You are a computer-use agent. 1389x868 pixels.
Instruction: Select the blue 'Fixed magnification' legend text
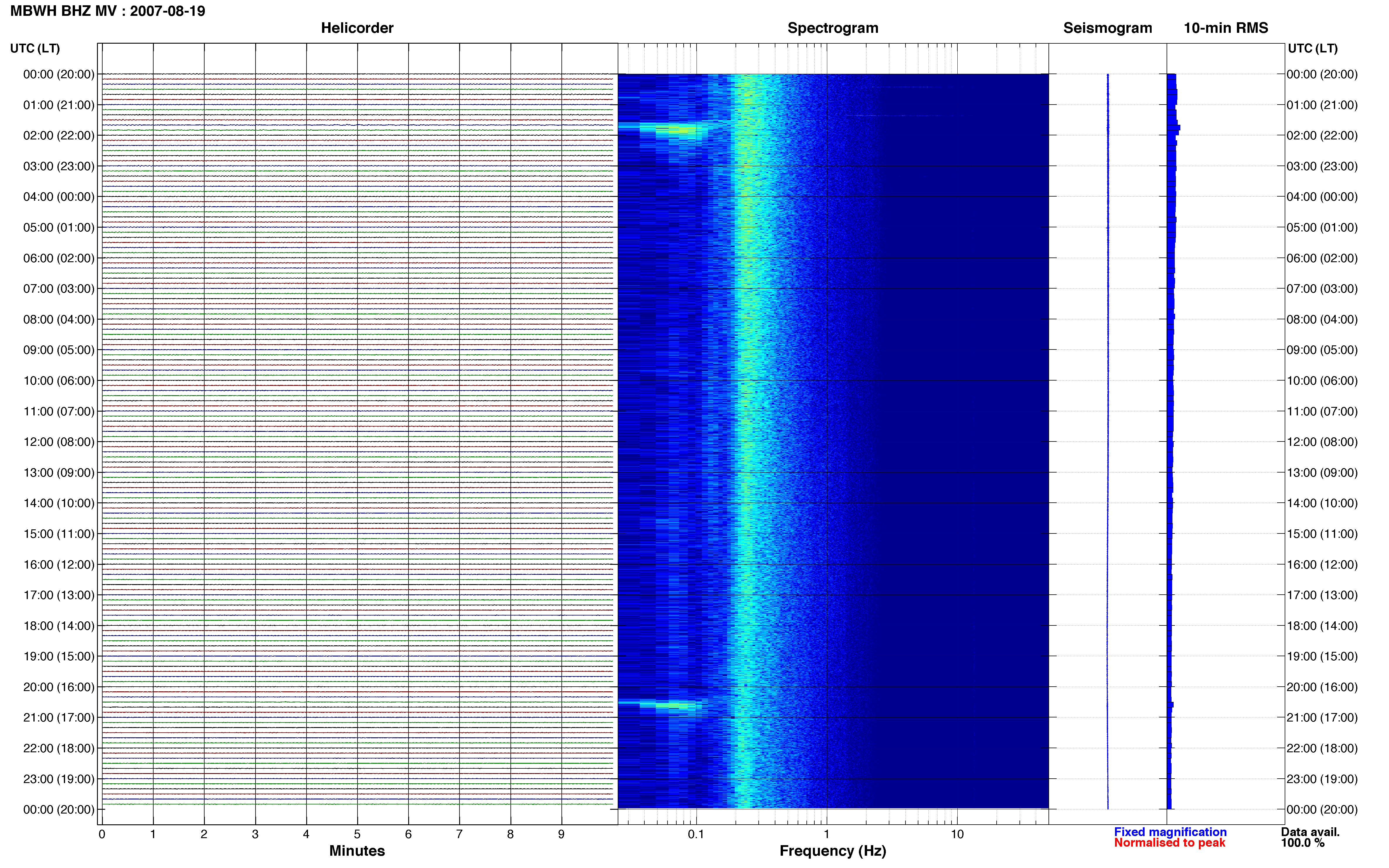click(x=1170, y=832)
